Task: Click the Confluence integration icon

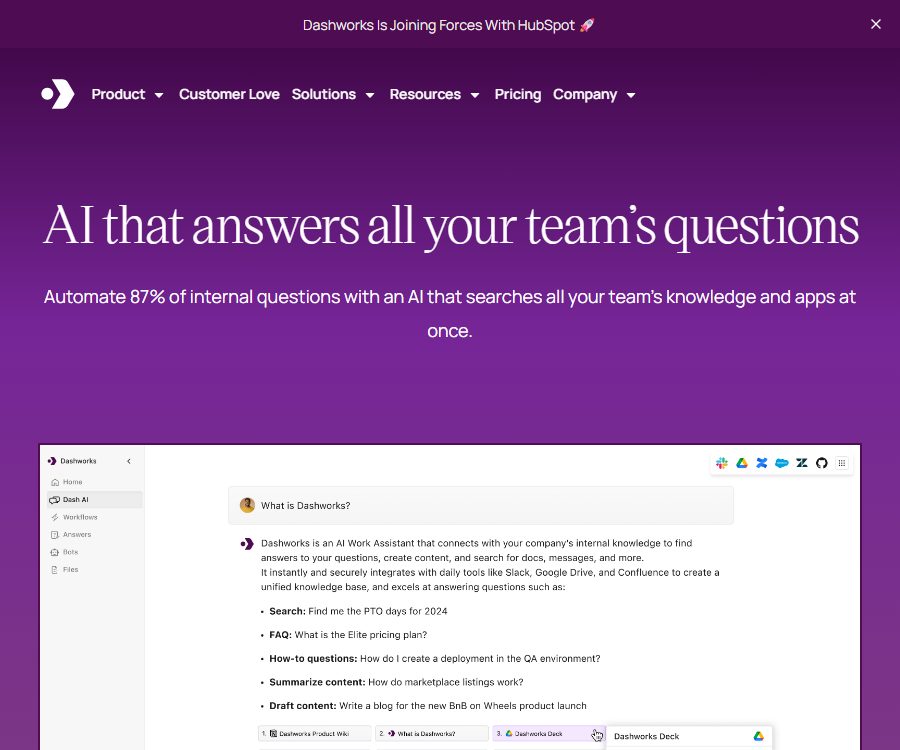Action: tap(762, 463)
